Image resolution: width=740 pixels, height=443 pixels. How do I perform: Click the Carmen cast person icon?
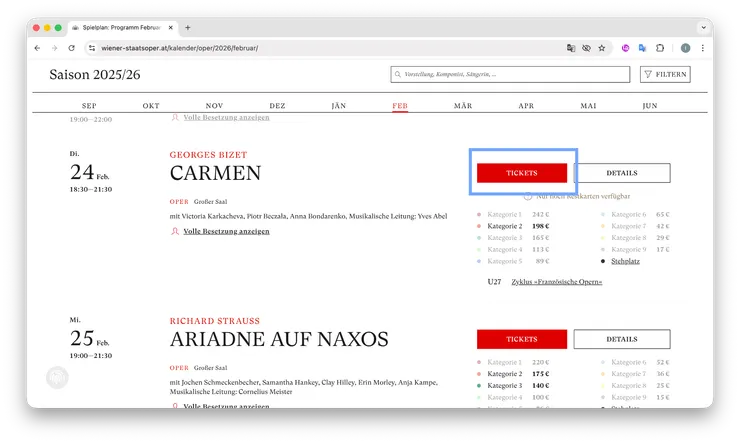pos(175,231)
